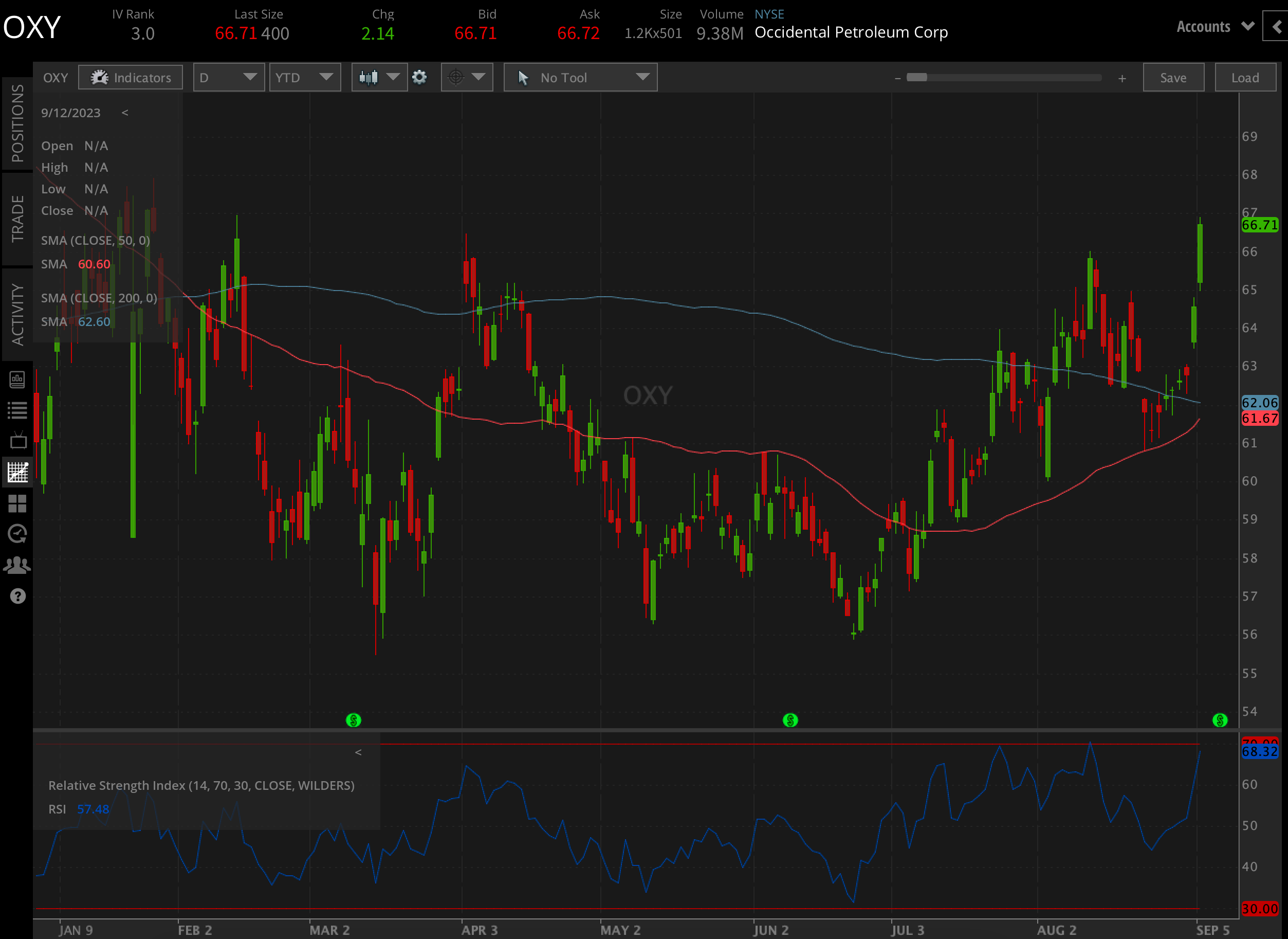Open chart settings with the gear icon
This screenshot has height=939, width=1288.
point(420,77)
